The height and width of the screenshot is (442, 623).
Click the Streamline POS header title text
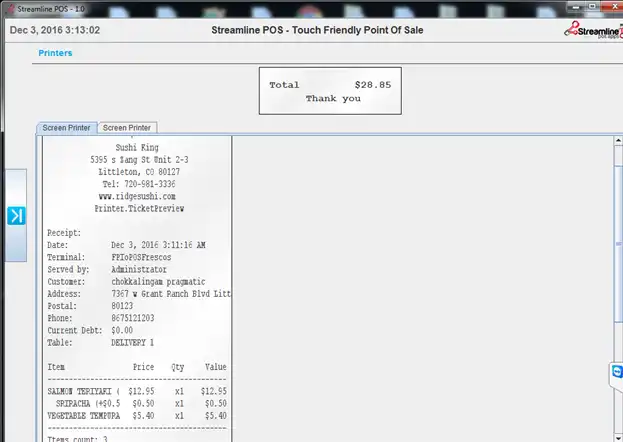pyautogui.click(x=317, y=30)
